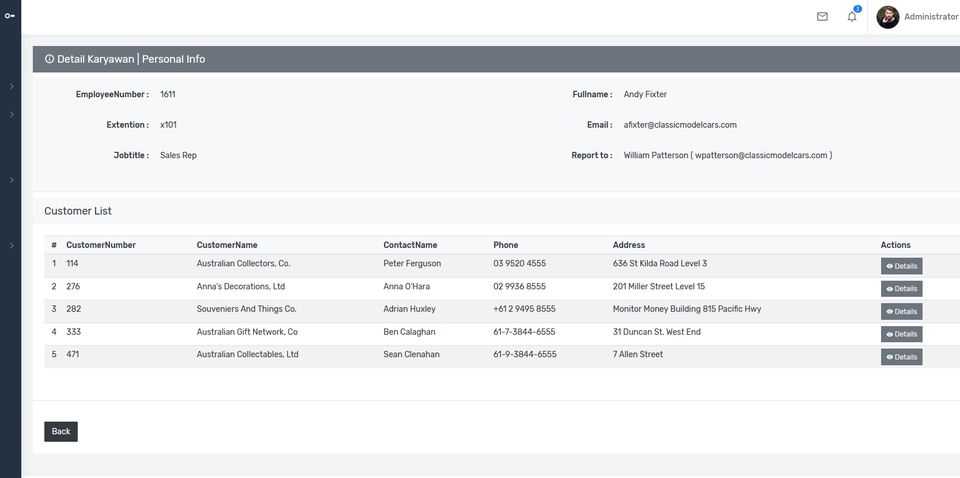
Task: Open the notifications bell icon
Action: 852,17
